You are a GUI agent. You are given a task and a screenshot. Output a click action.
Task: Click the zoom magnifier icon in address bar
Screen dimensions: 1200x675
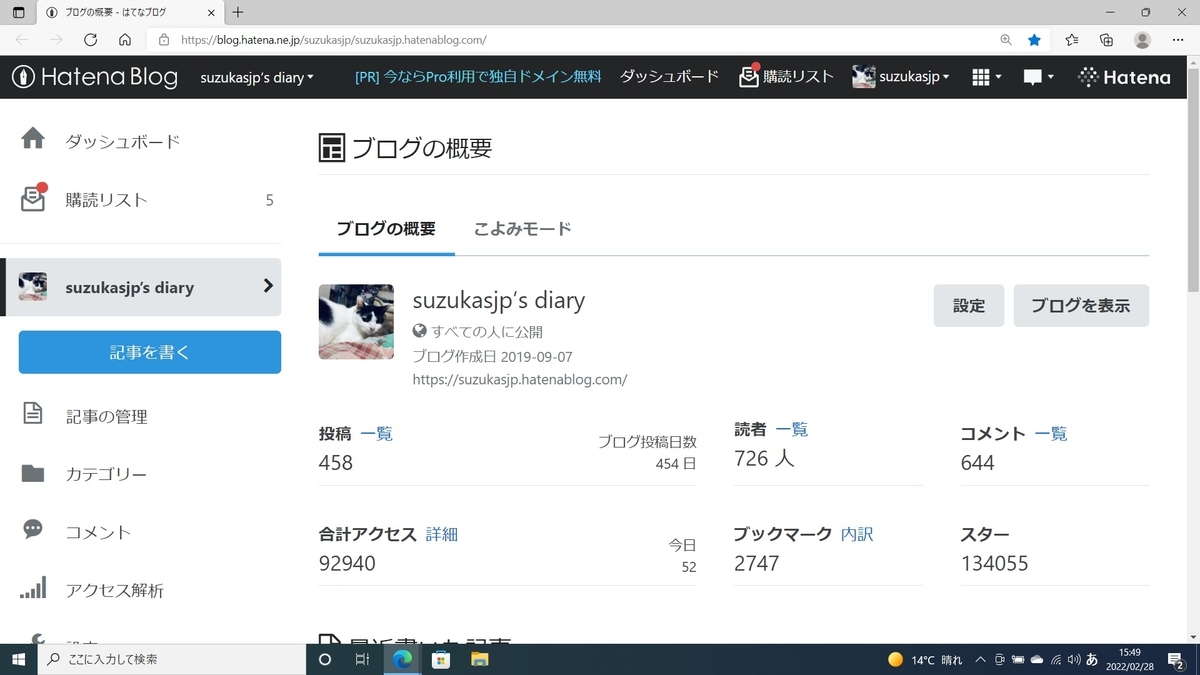click(x=1006, y=40)
